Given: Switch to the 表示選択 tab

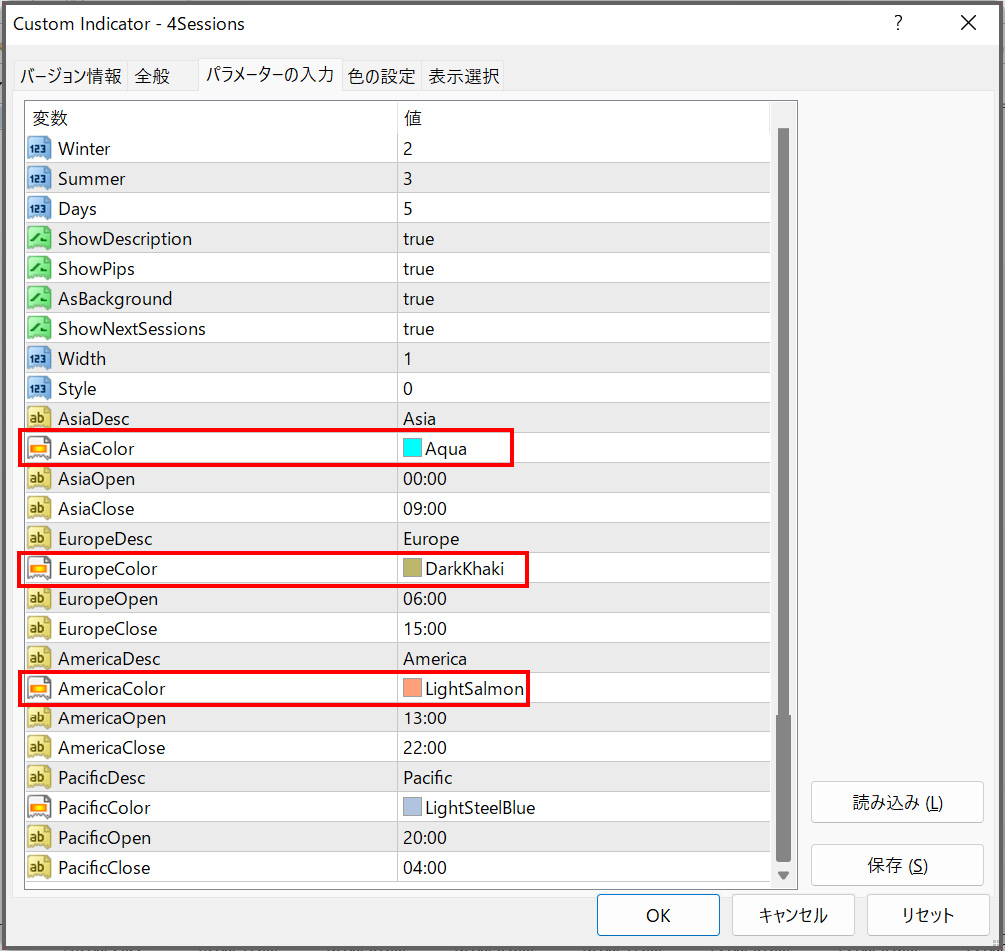Looking at the screenshot, I should pyautogui.click(x=463, y=76).
